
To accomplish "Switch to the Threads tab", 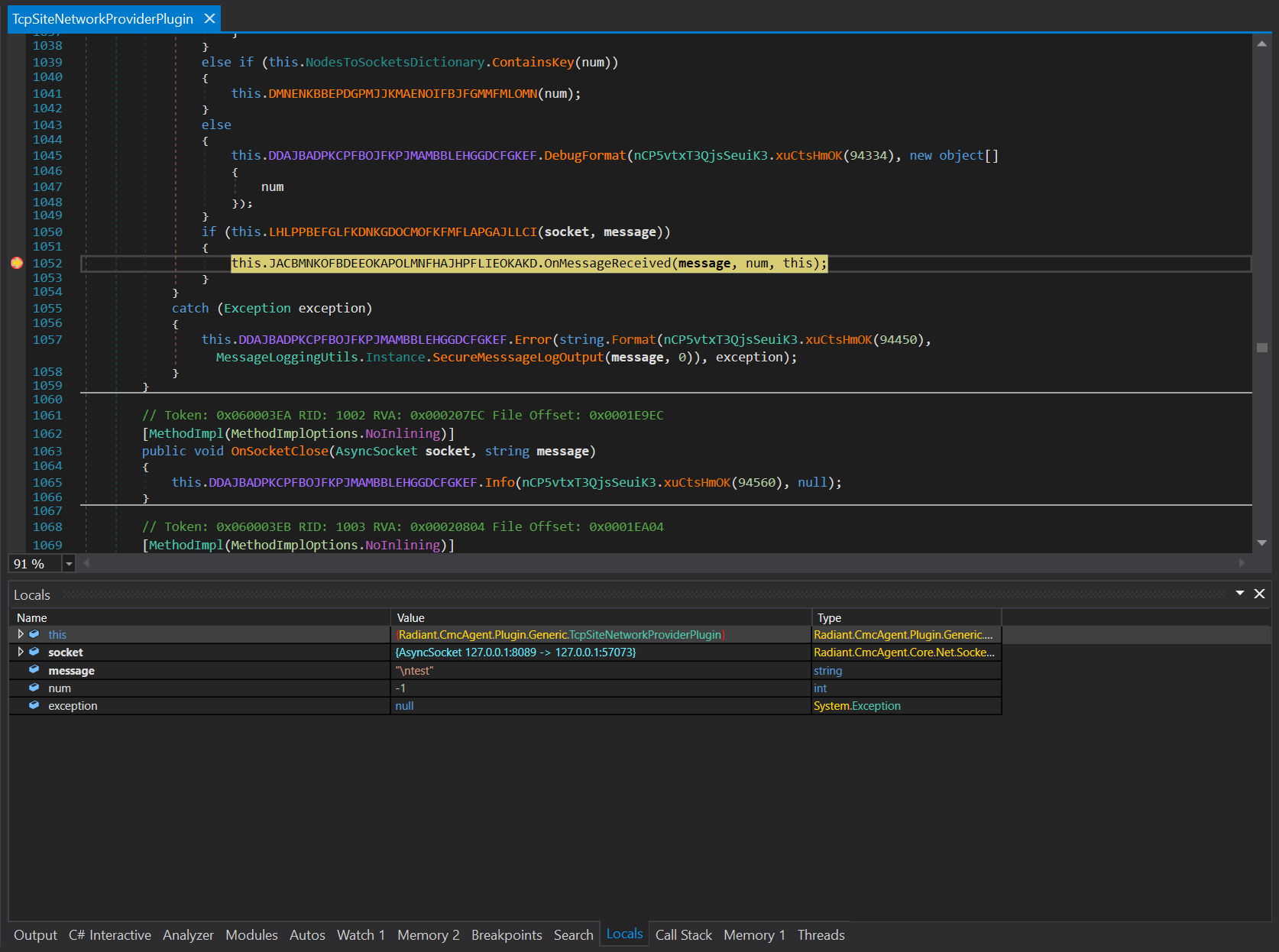I will 821,934.
